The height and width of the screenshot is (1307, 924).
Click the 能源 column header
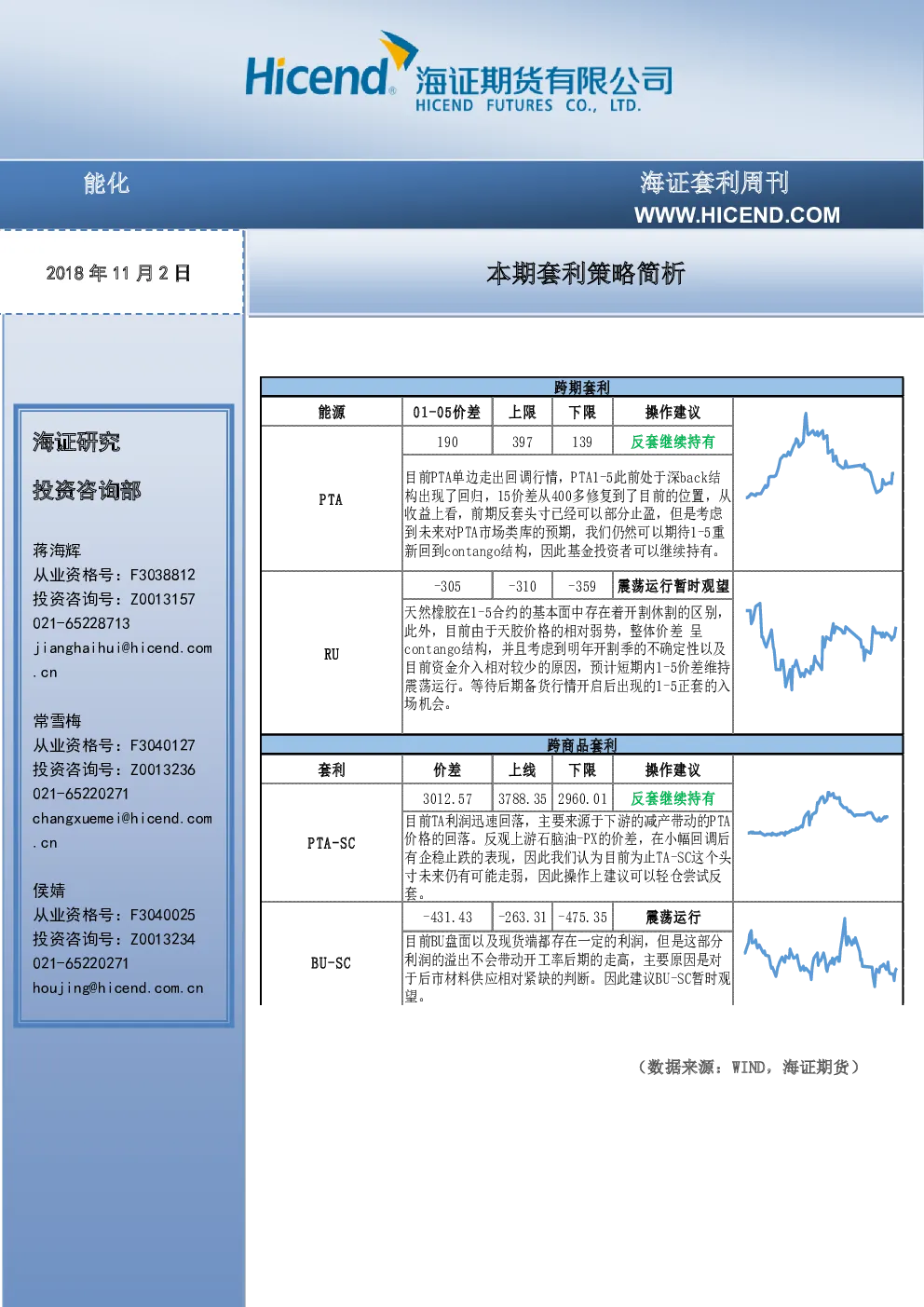click(332, 412)
